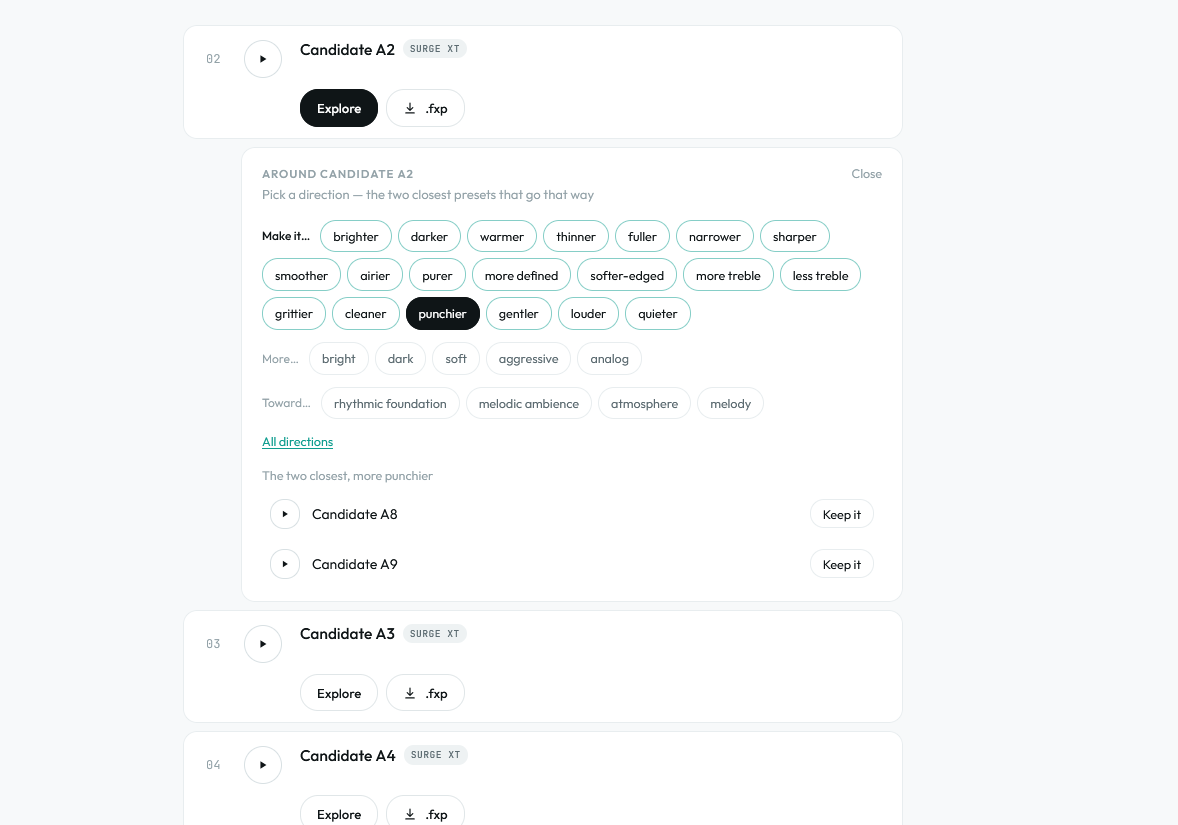Play Candidate A9 preview
The image size is (1178, 825).
coord(285,564)
